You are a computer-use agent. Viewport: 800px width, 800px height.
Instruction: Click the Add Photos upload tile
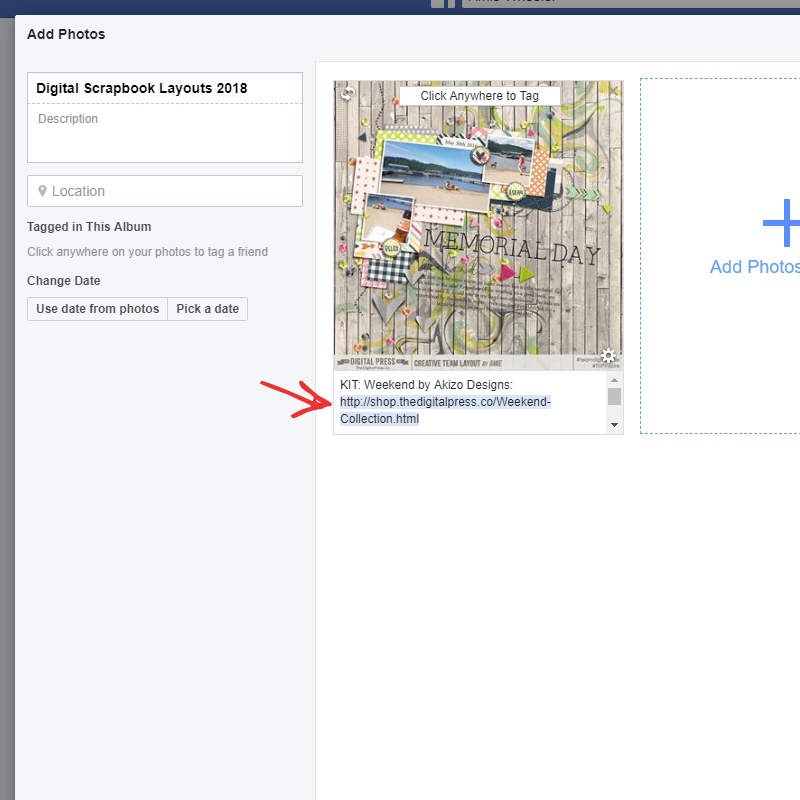pyautogui.click(x=720, y=256)
